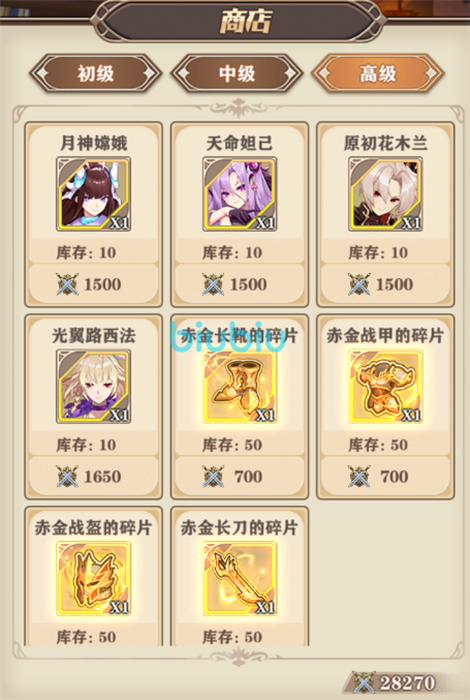Choose the 赤金战盔 golden helmet icon
Viewport: 470px width, 700px height.
click(x=93, y=579)
